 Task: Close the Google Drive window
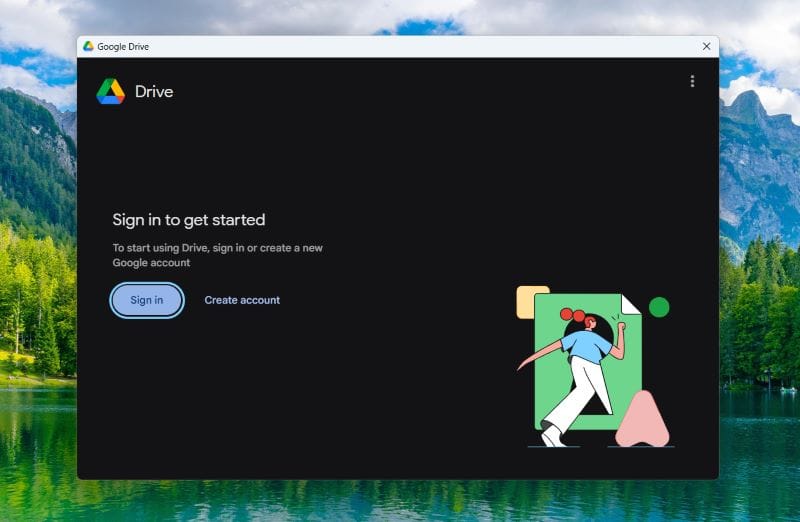[x=706, y=46]
